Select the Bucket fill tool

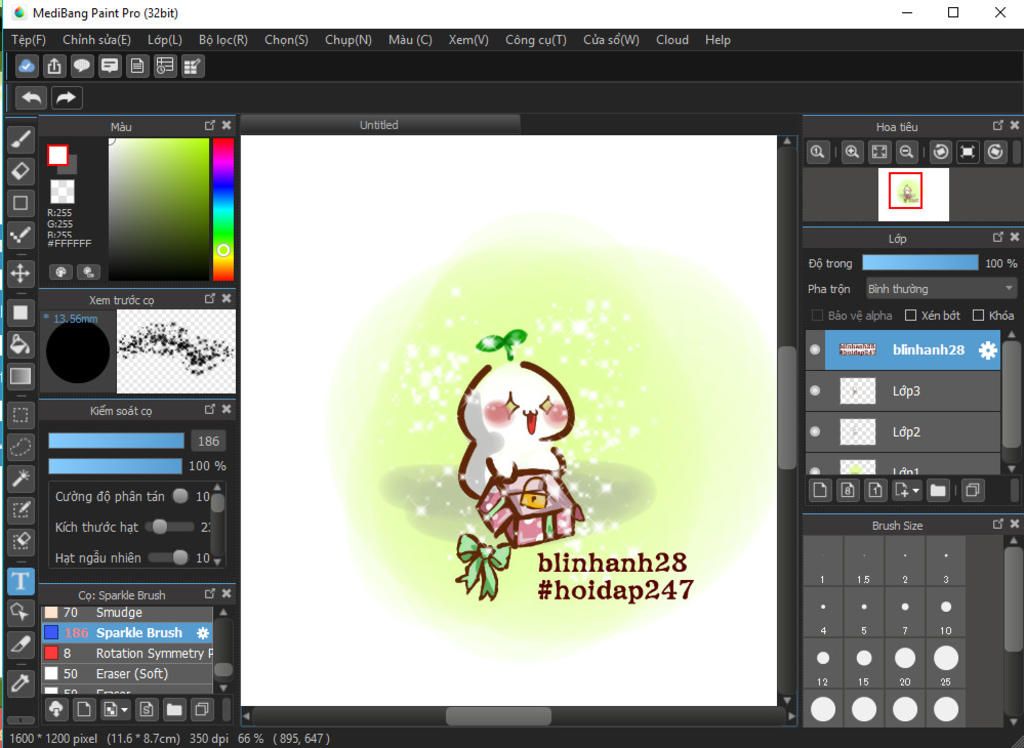click(x=20, y=344)
